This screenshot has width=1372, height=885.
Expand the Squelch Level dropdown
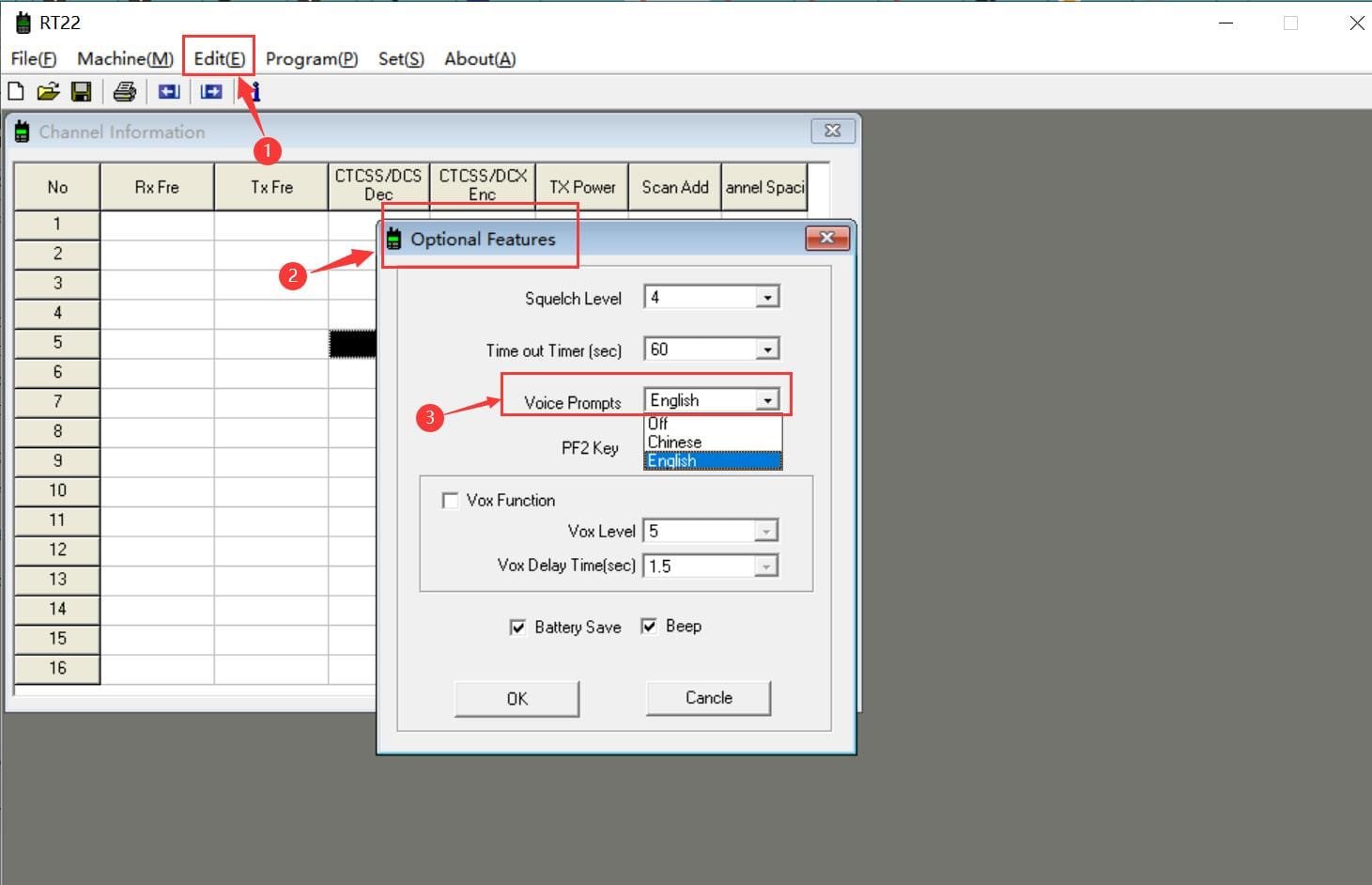[767, 298]
